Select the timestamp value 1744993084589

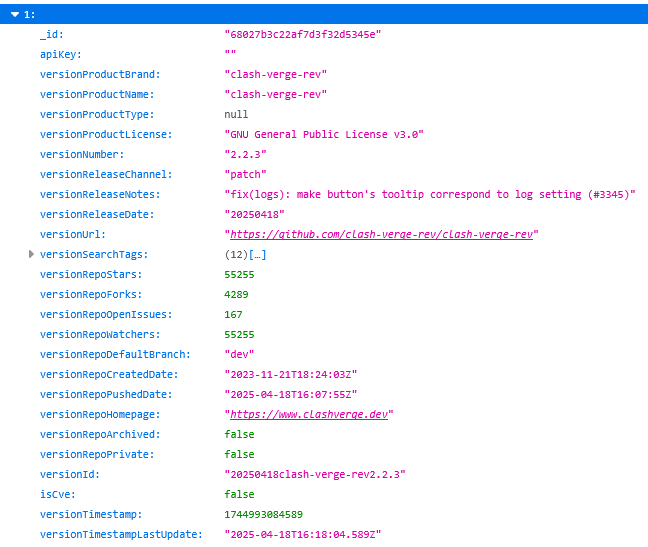point(263,514)
